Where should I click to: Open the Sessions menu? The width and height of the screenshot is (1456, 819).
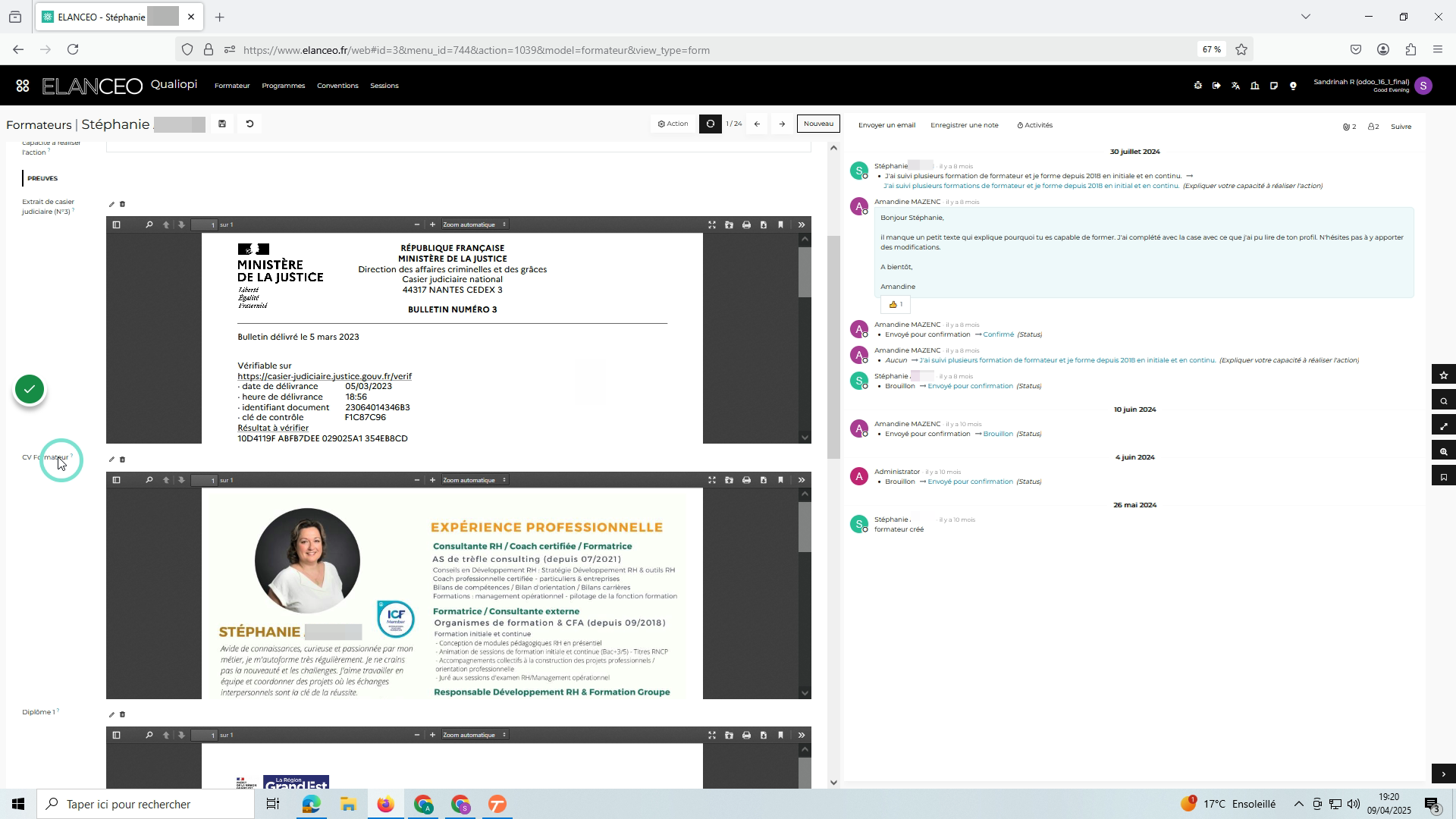pyautogui.click(x=384, y=86)
